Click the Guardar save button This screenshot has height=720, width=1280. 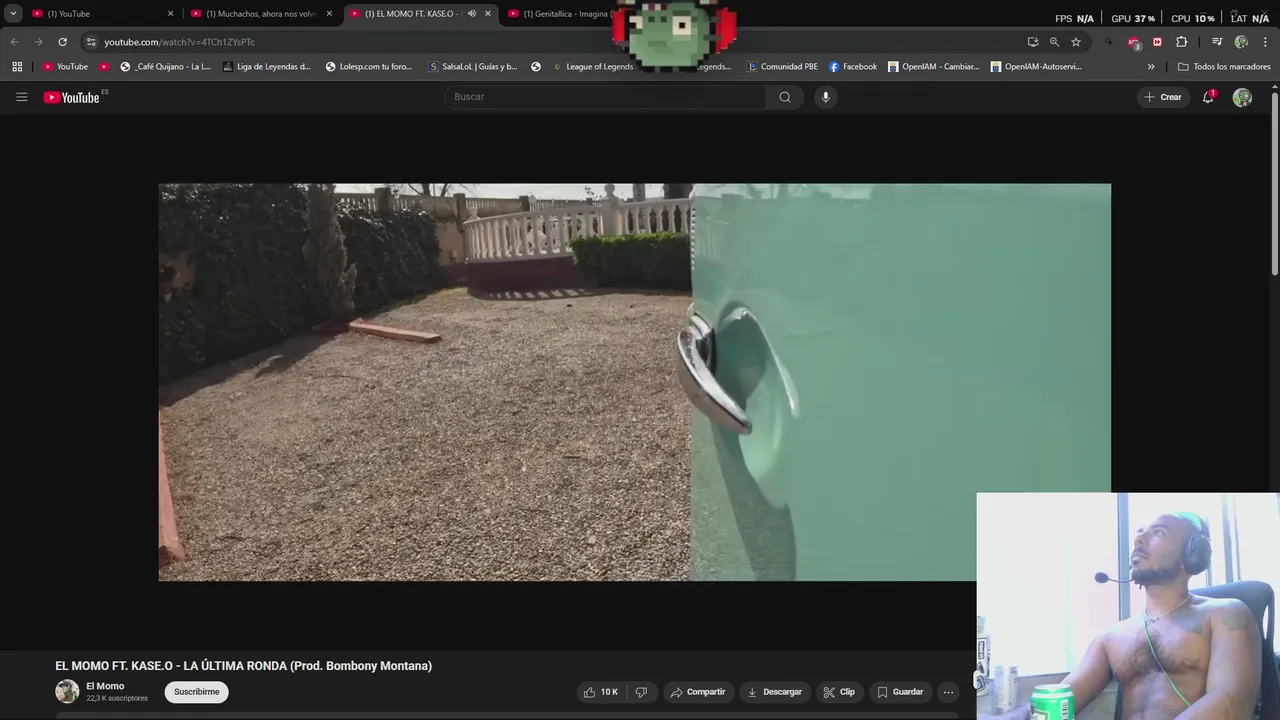(900, 692)
